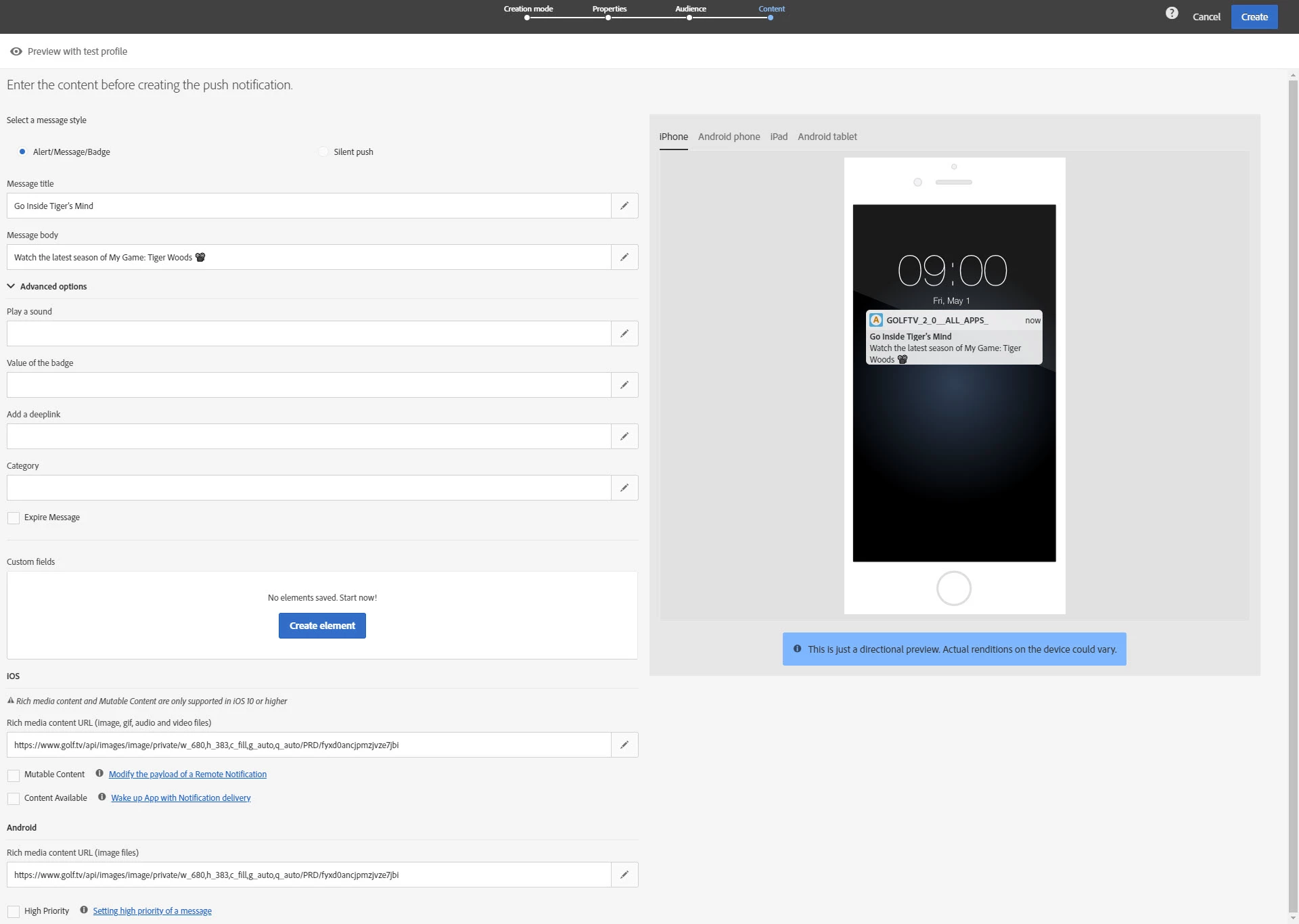Screen dimensions: 1299x924
Task: Enable the Expire Message checkbox
Action: [x=14, y=518]
